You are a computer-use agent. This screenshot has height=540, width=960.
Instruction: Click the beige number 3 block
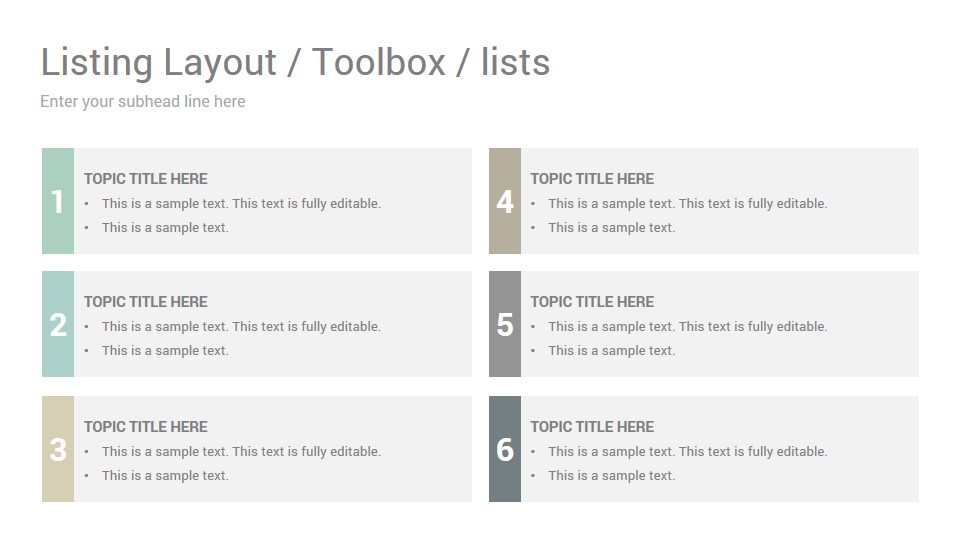(58, 449)
